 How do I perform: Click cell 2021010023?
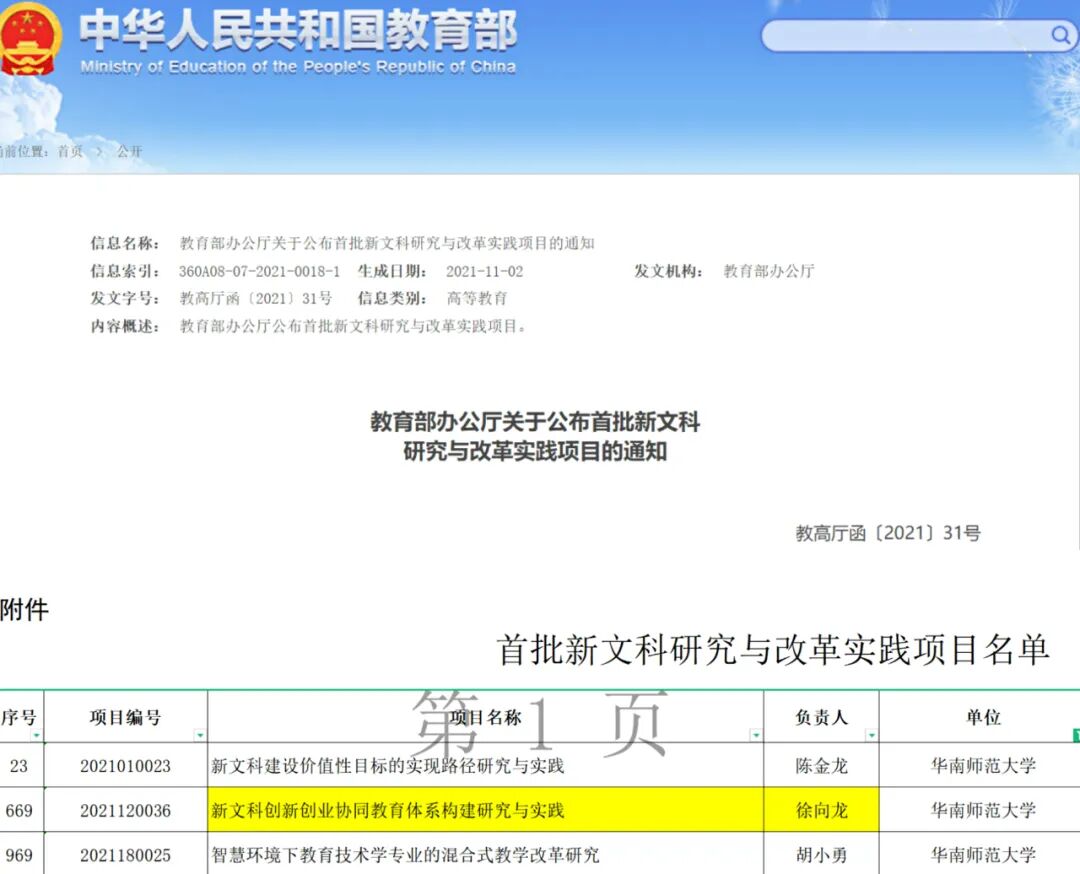tap(125, 766)
